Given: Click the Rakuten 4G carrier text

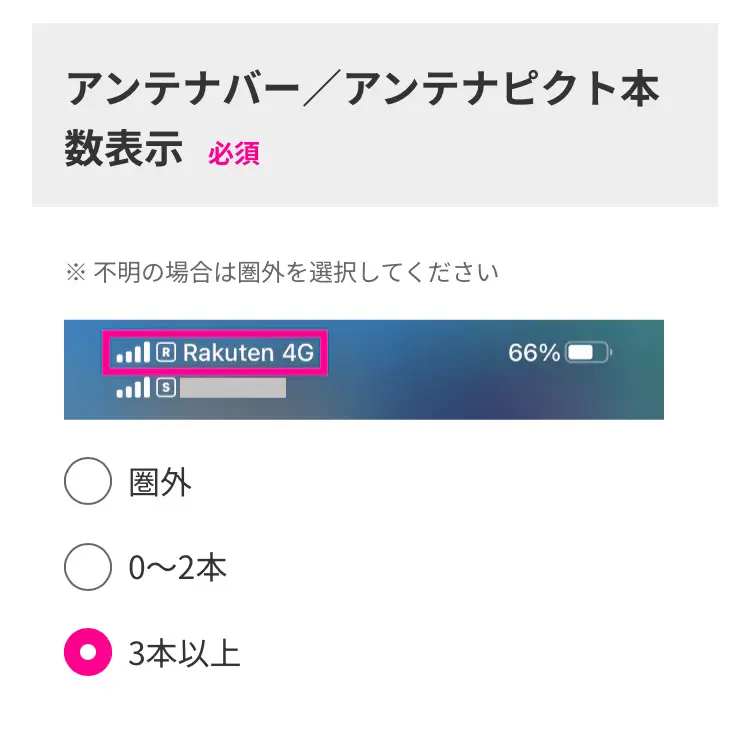Looking at the screenshot, I should 248,353.
